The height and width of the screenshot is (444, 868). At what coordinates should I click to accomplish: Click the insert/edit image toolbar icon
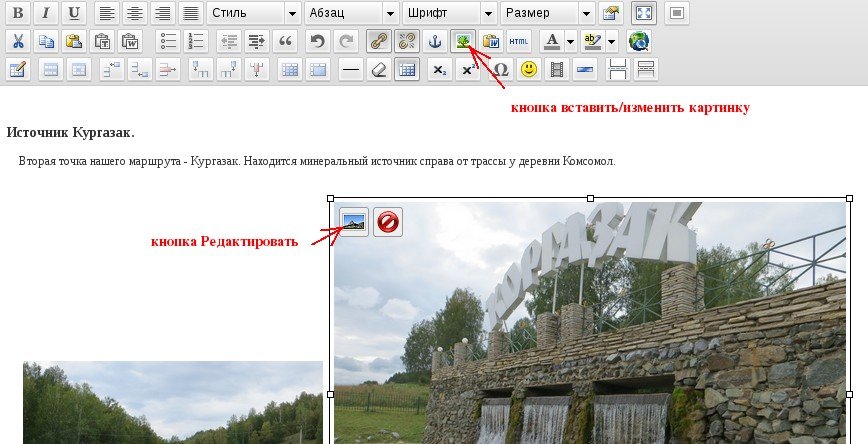[463, 41]
